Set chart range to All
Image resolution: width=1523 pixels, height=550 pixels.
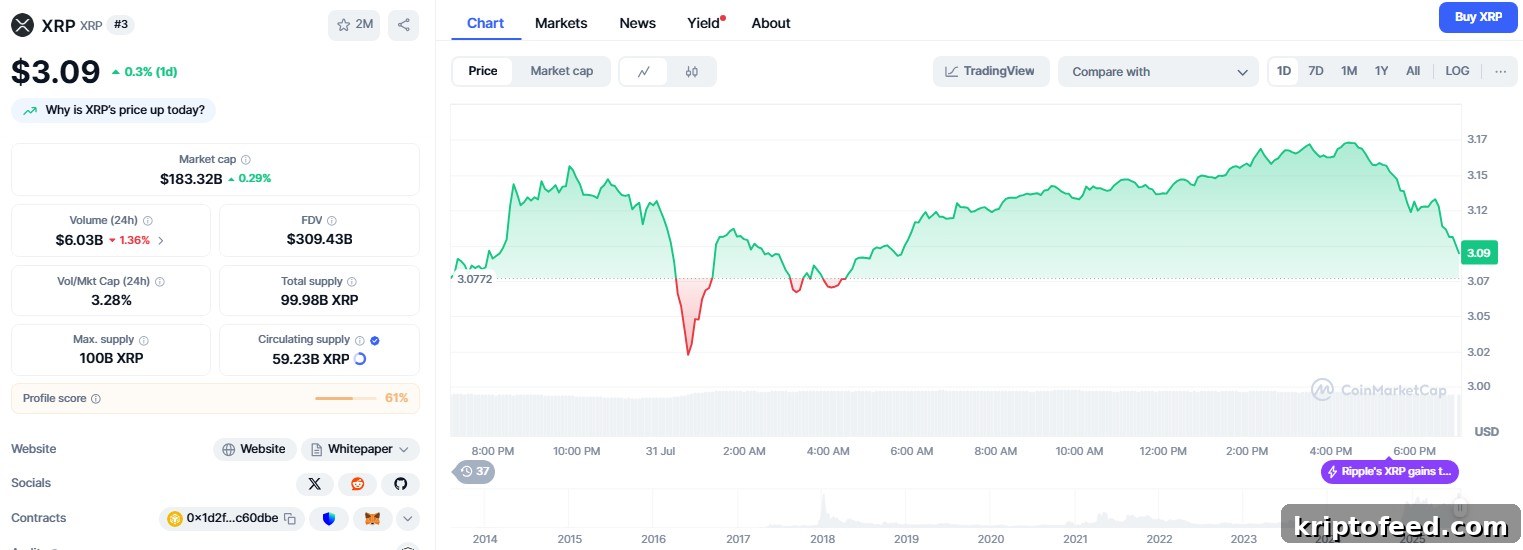1413,71
